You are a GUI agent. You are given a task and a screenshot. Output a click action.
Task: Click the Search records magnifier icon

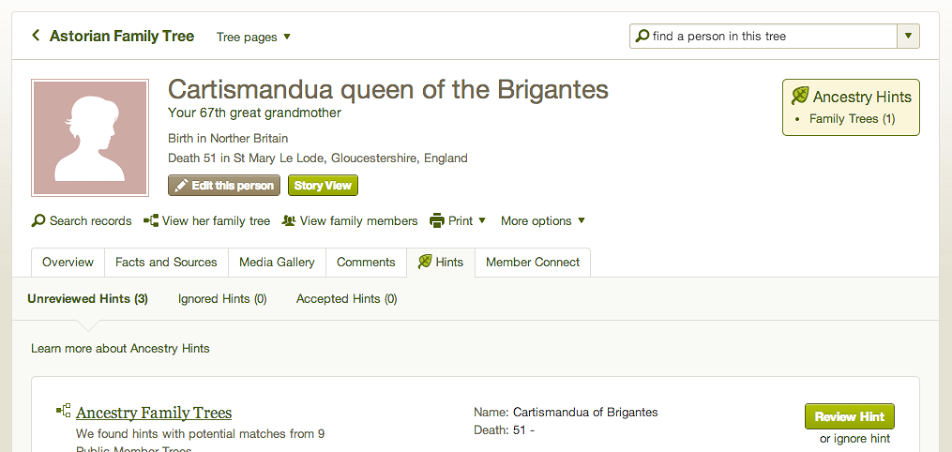point(38,221)
